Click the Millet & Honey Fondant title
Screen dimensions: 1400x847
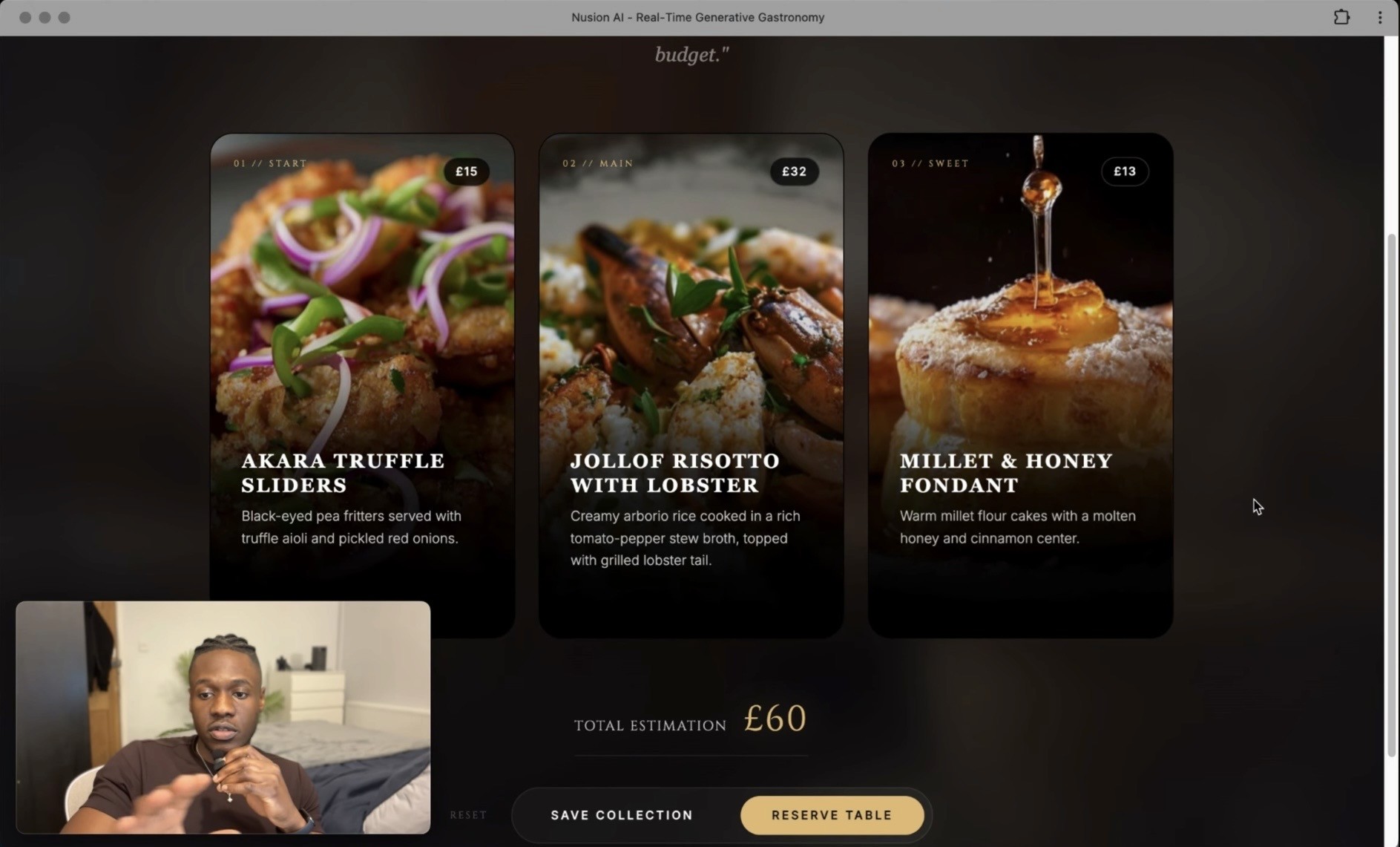[1006, 473]
